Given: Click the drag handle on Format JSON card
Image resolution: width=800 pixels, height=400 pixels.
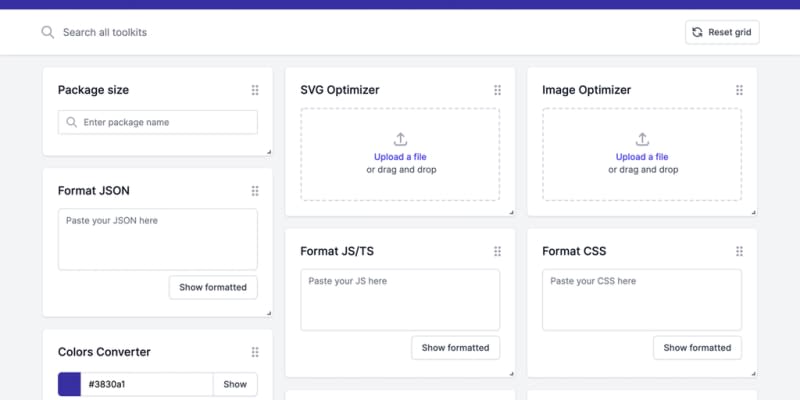Looking at the screenshot, I should tap(255, 191).
